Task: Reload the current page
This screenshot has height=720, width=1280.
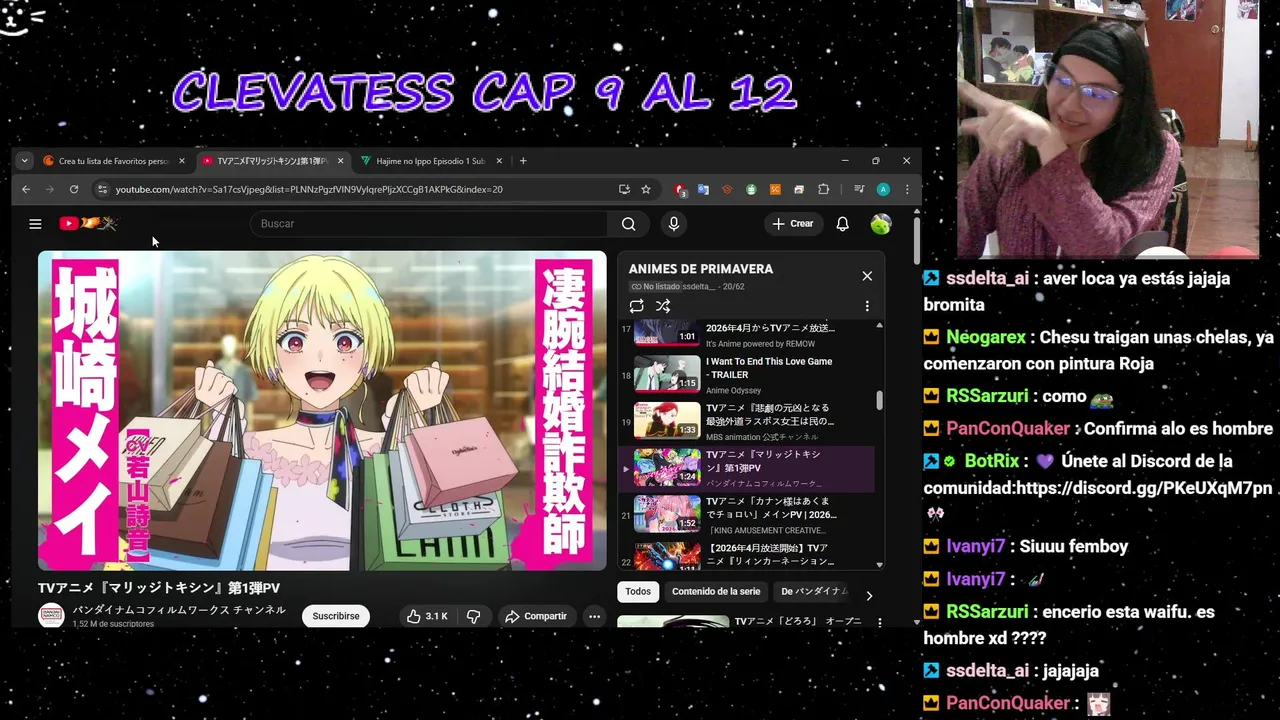Action: pos(74,189)
